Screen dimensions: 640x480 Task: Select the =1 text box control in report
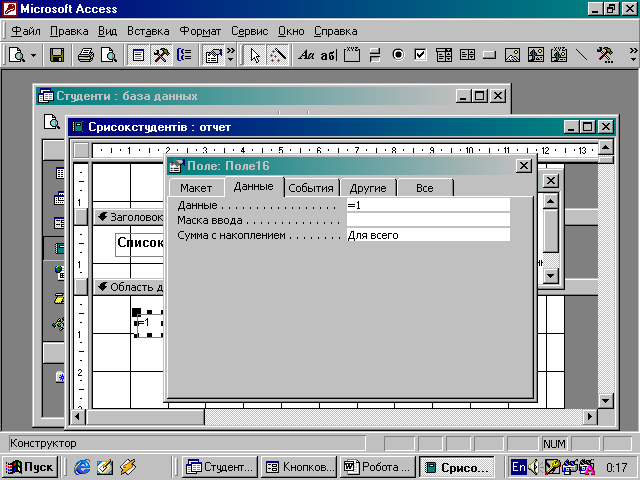pyautogui.click(x=149, y=324)
